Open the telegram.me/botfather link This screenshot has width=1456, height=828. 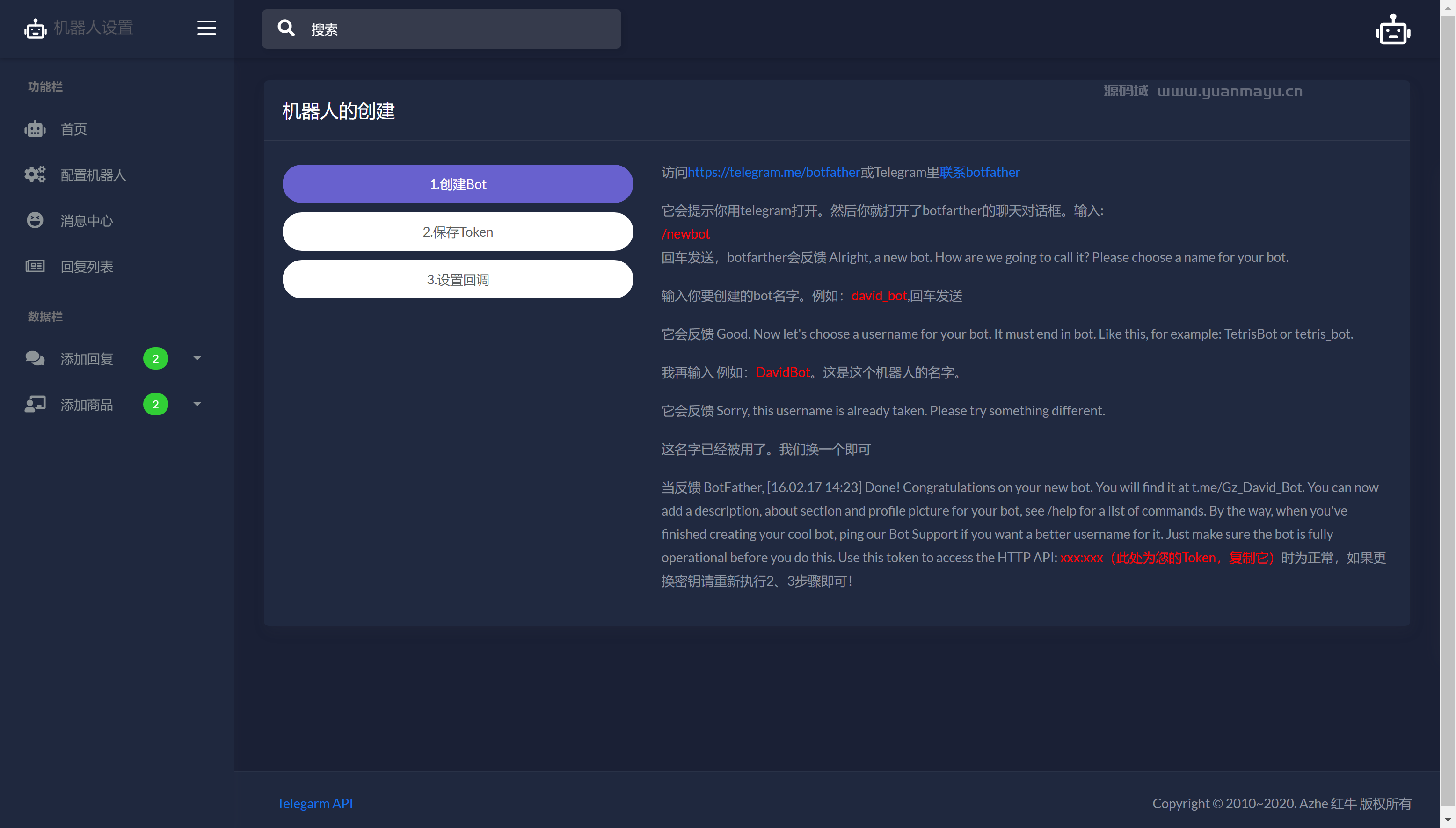773,172
